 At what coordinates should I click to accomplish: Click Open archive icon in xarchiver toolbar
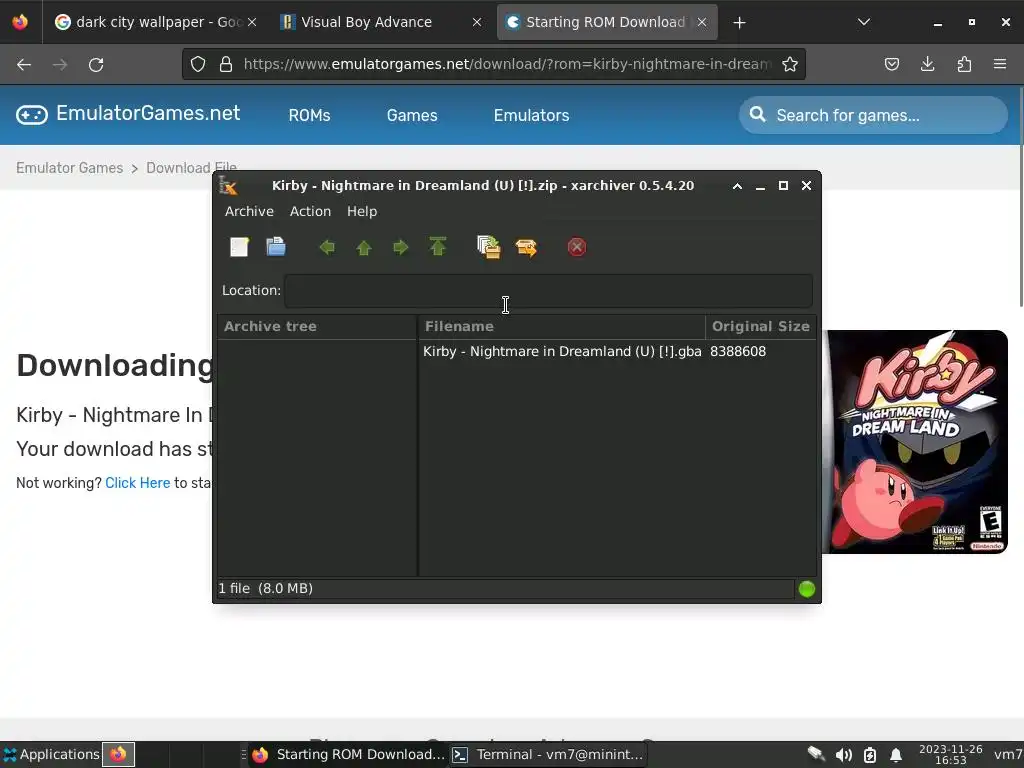276,247
